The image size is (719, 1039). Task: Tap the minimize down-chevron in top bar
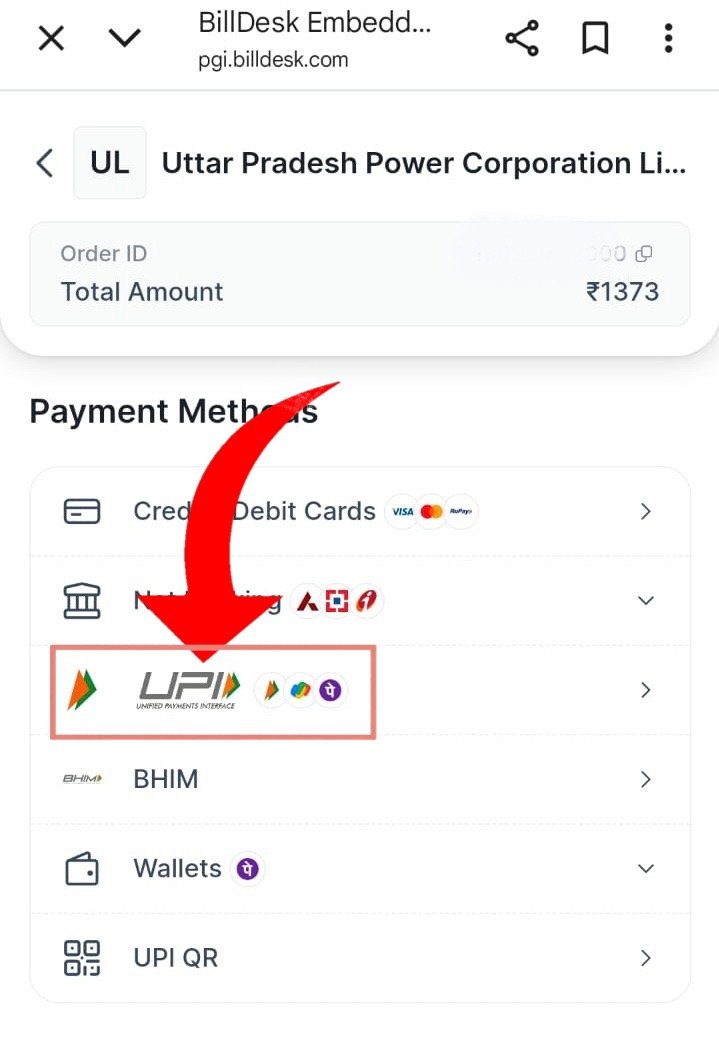click(125, 39)
